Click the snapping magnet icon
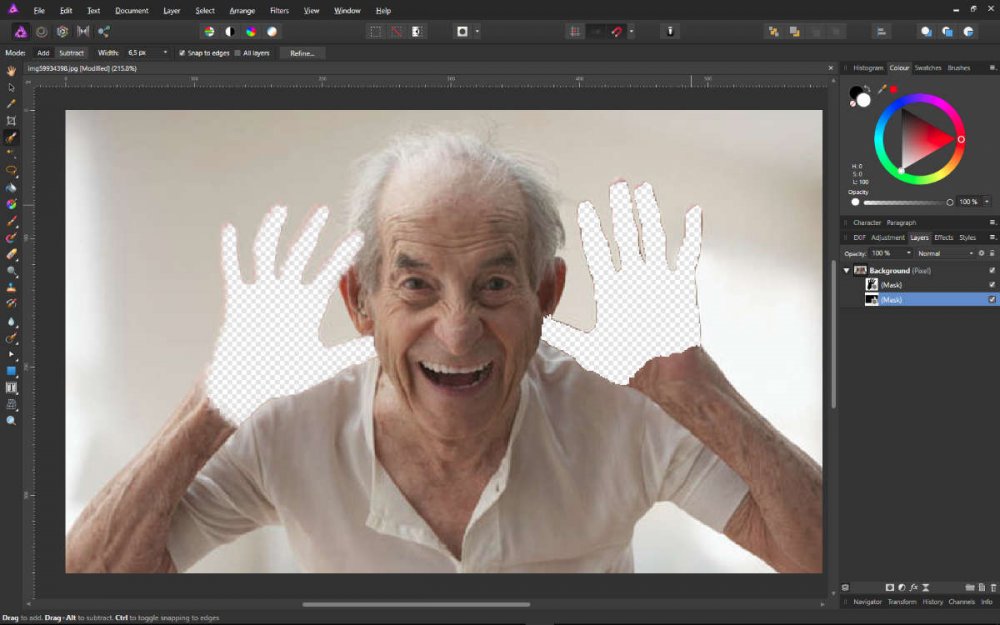 point(618,32)
